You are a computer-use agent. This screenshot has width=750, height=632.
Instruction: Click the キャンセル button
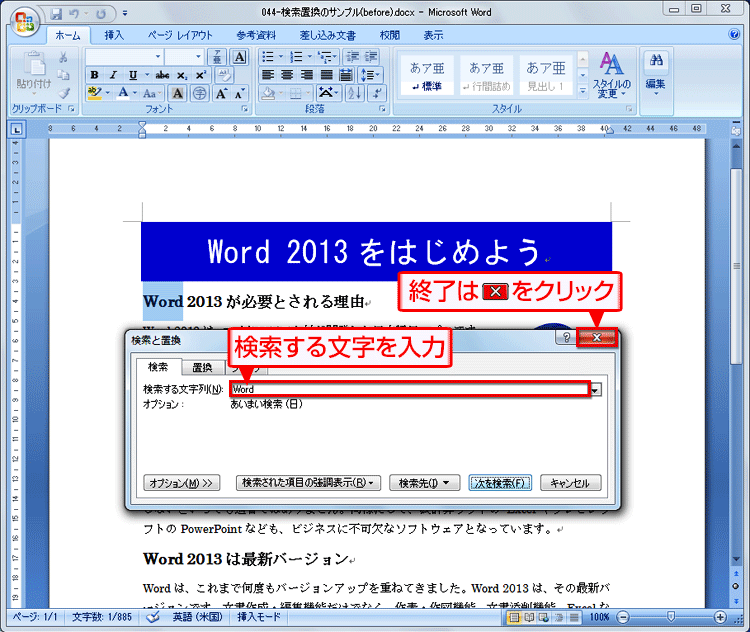(x=570, y=483)
